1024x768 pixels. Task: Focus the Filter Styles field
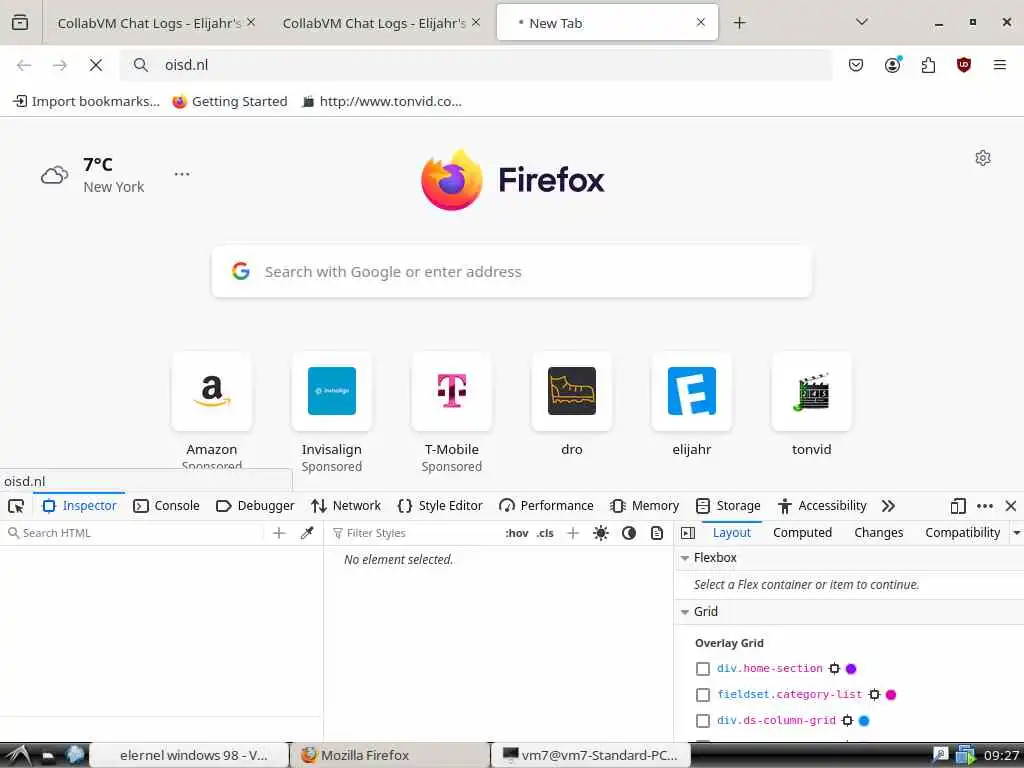413,533
